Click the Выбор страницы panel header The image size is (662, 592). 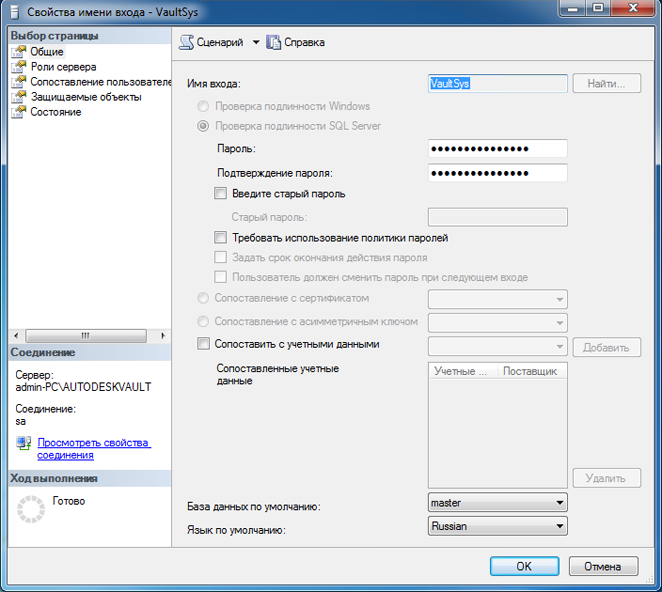(x=90, y=36)
